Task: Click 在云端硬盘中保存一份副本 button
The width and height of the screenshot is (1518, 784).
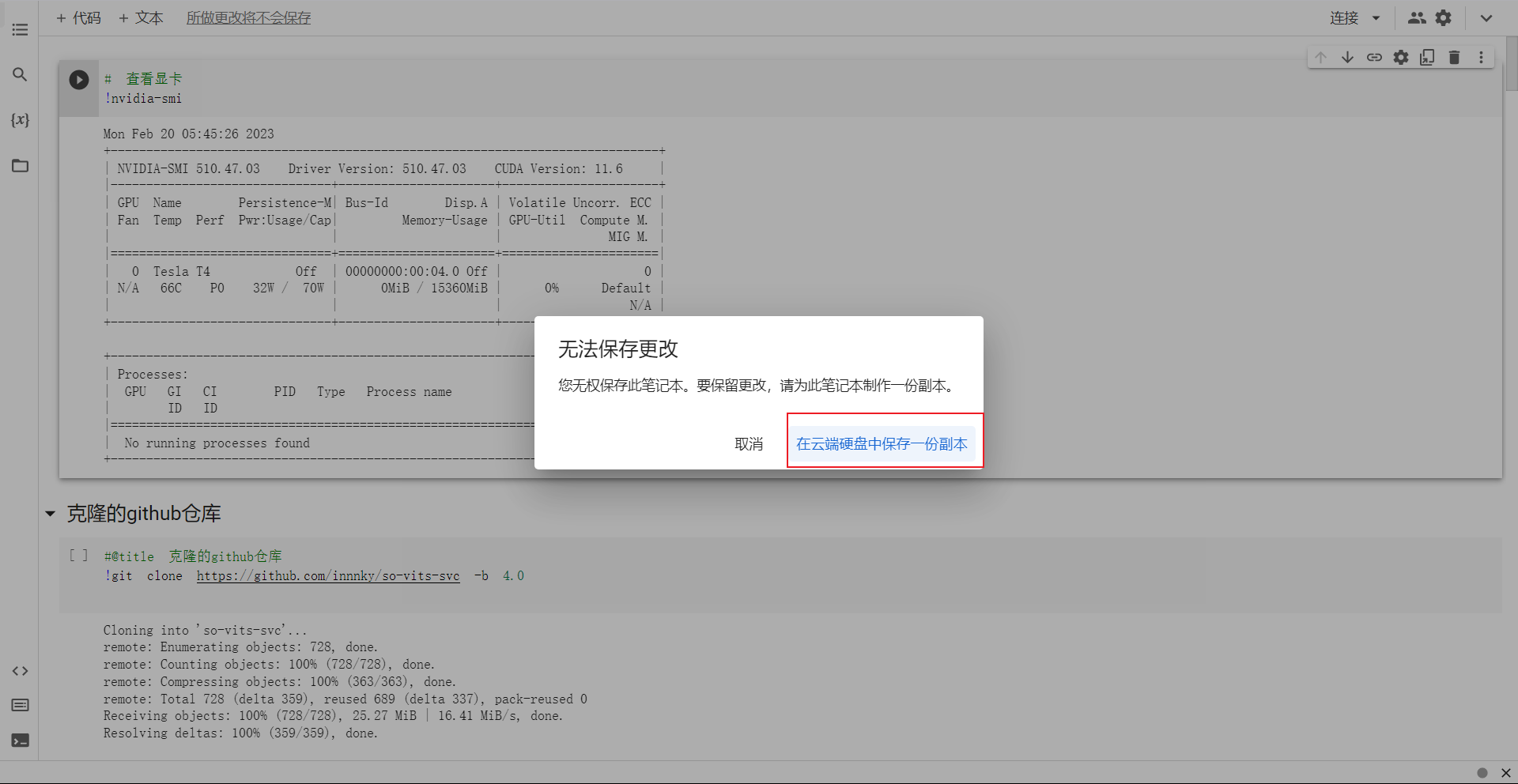Action: (882, 444)
